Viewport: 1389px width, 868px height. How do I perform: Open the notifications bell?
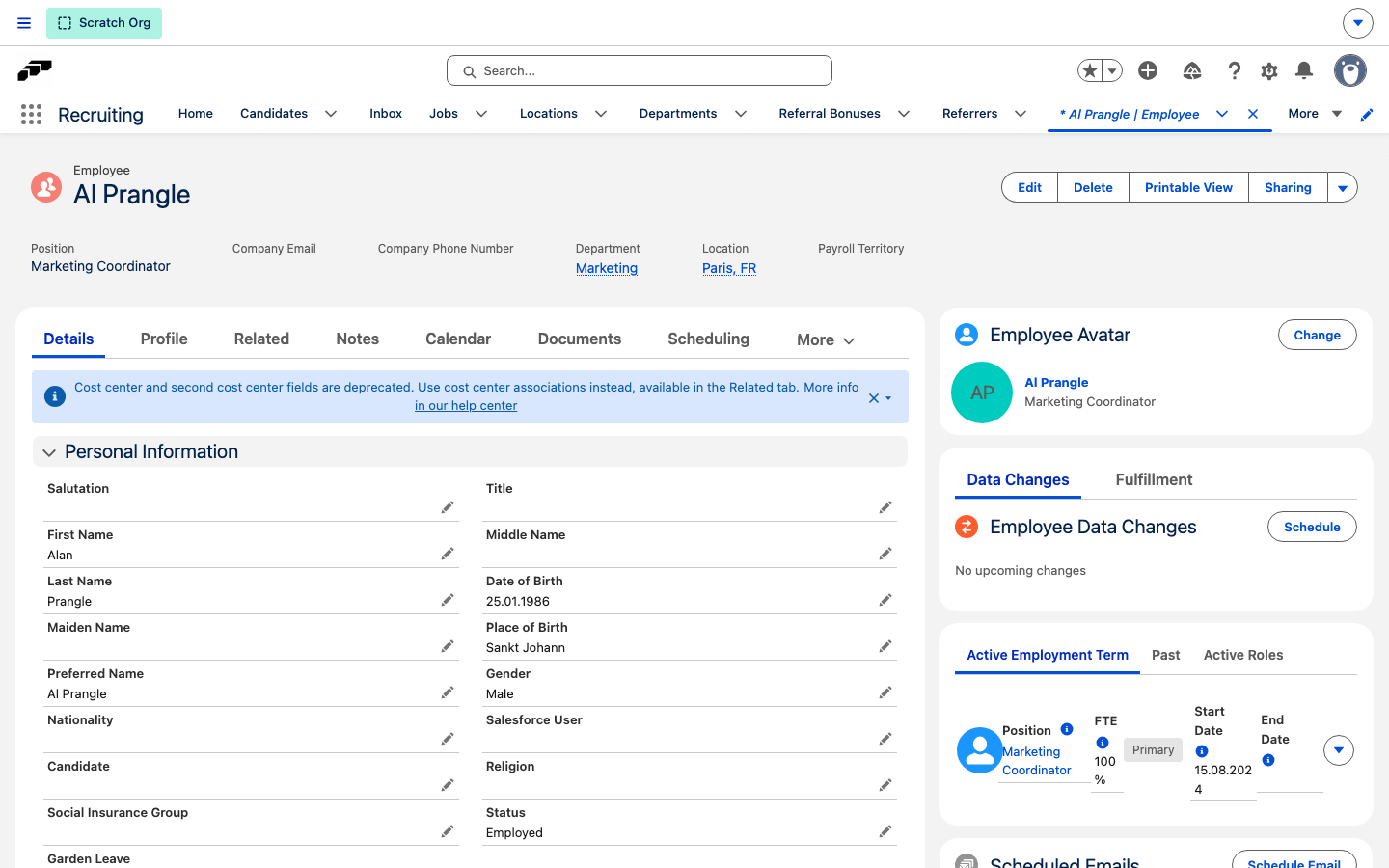(1304, 70)
